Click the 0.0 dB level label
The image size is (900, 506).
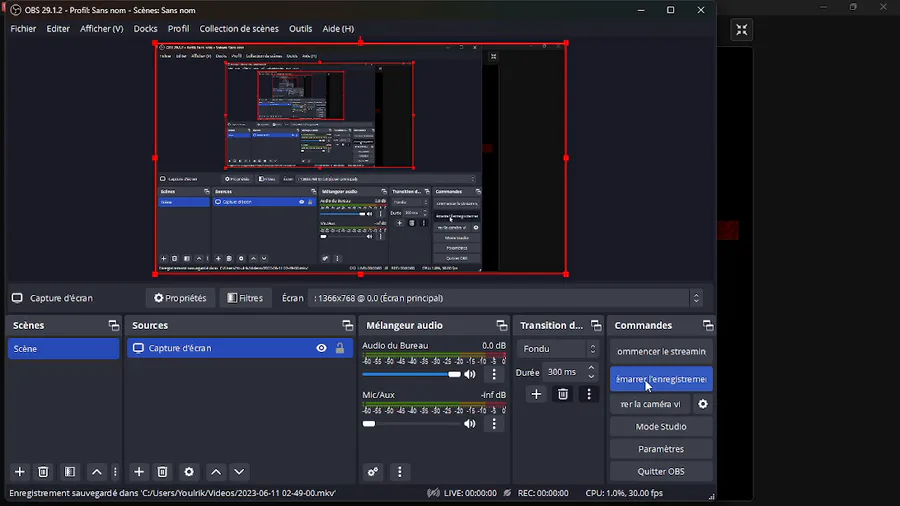[494, 345]
